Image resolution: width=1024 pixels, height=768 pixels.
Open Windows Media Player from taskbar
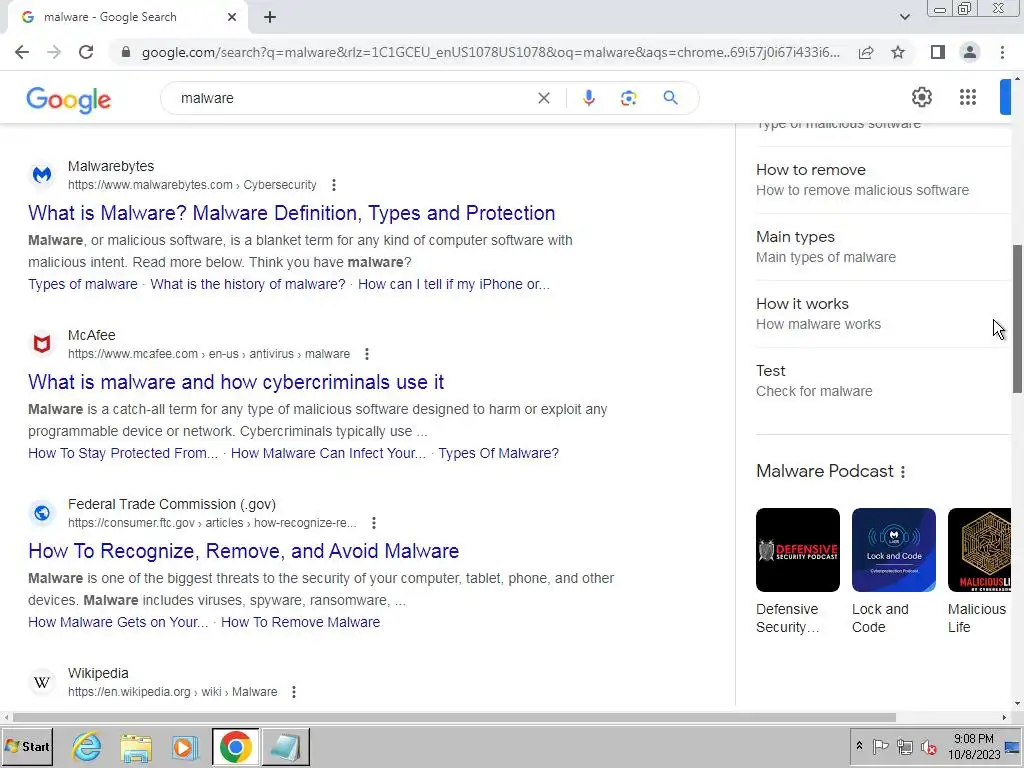click(x=185, y=747)
